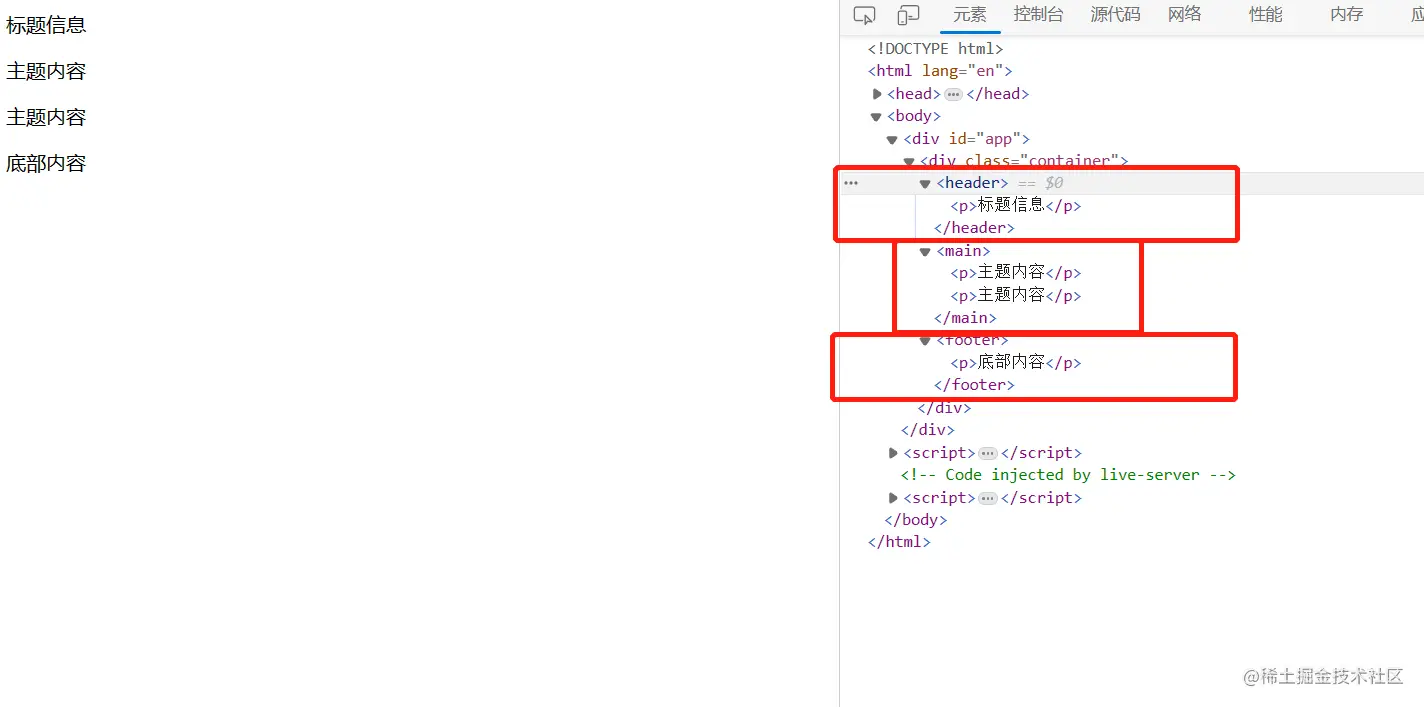Select the live-server injected comment line

[1068, 475]
